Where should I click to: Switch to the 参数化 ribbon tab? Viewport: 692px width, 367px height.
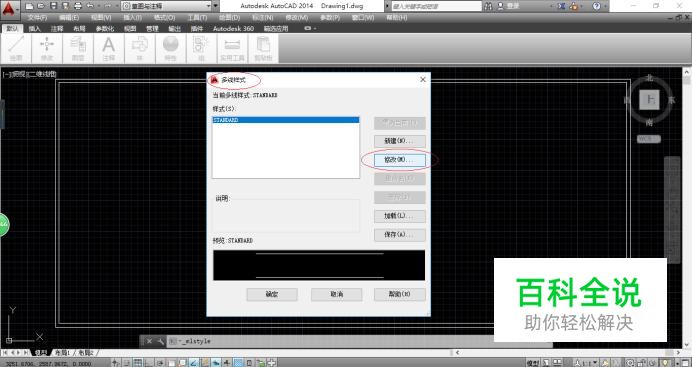tap(105, 29)
